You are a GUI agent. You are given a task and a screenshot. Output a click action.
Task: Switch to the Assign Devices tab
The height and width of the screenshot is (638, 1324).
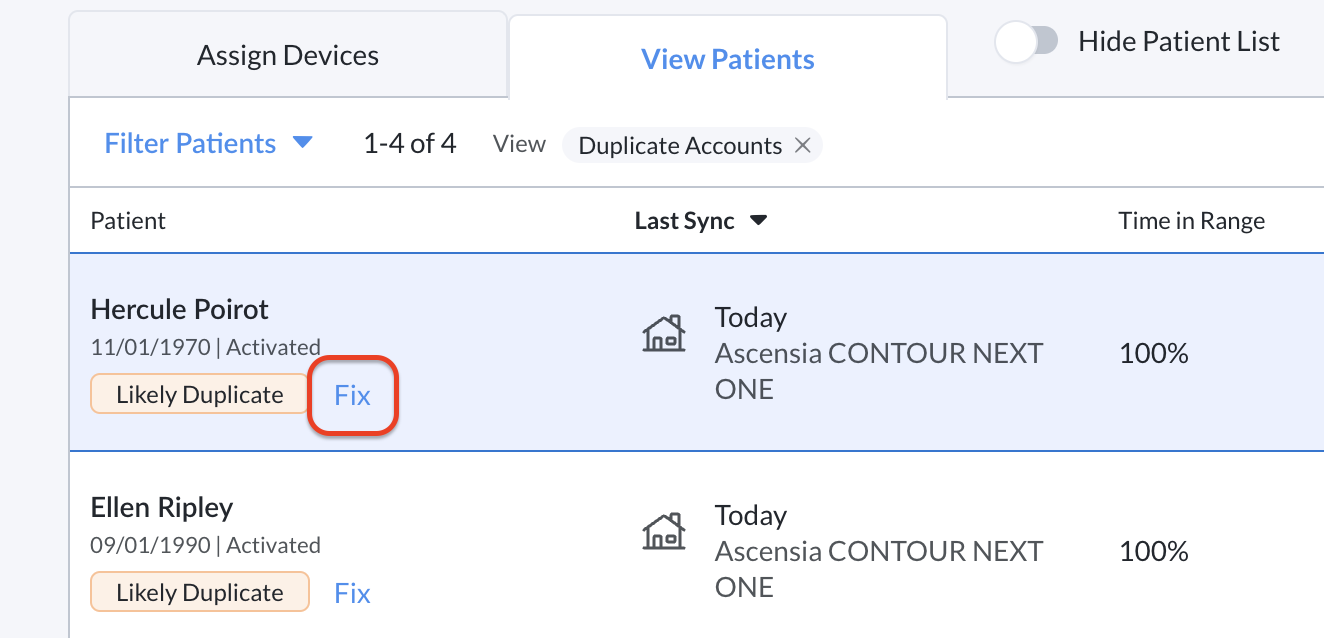pyautogui.click(x=287, y=55)
